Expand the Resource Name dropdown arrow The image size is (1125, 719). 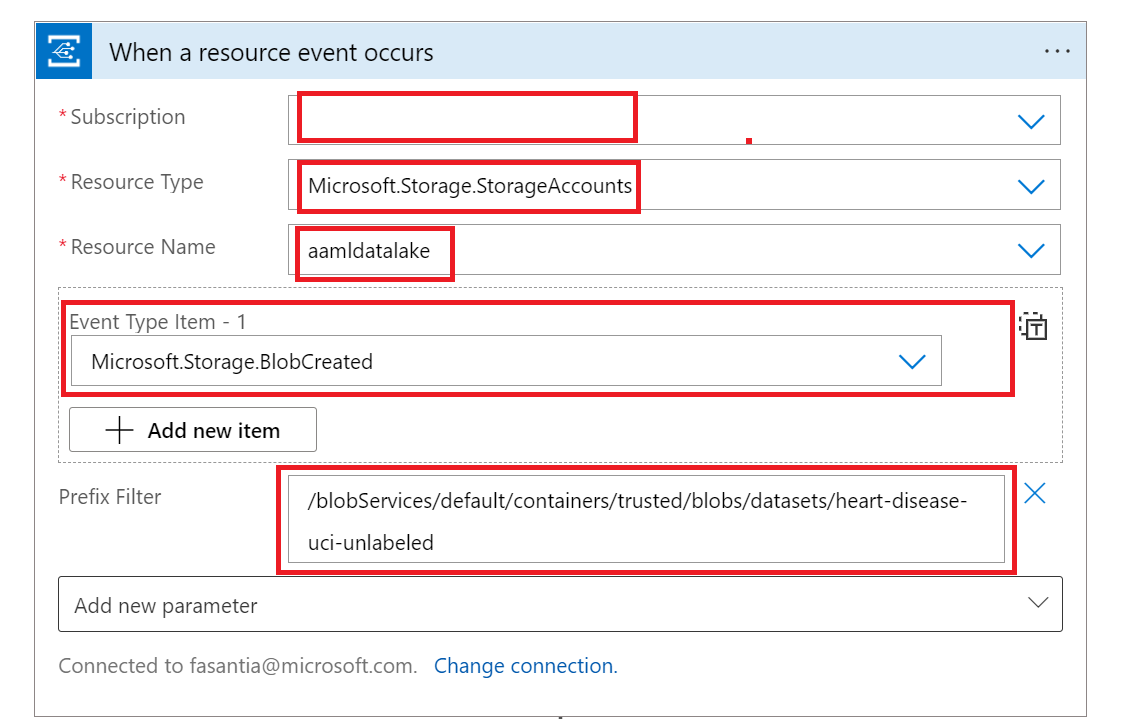click(1030, 250)
